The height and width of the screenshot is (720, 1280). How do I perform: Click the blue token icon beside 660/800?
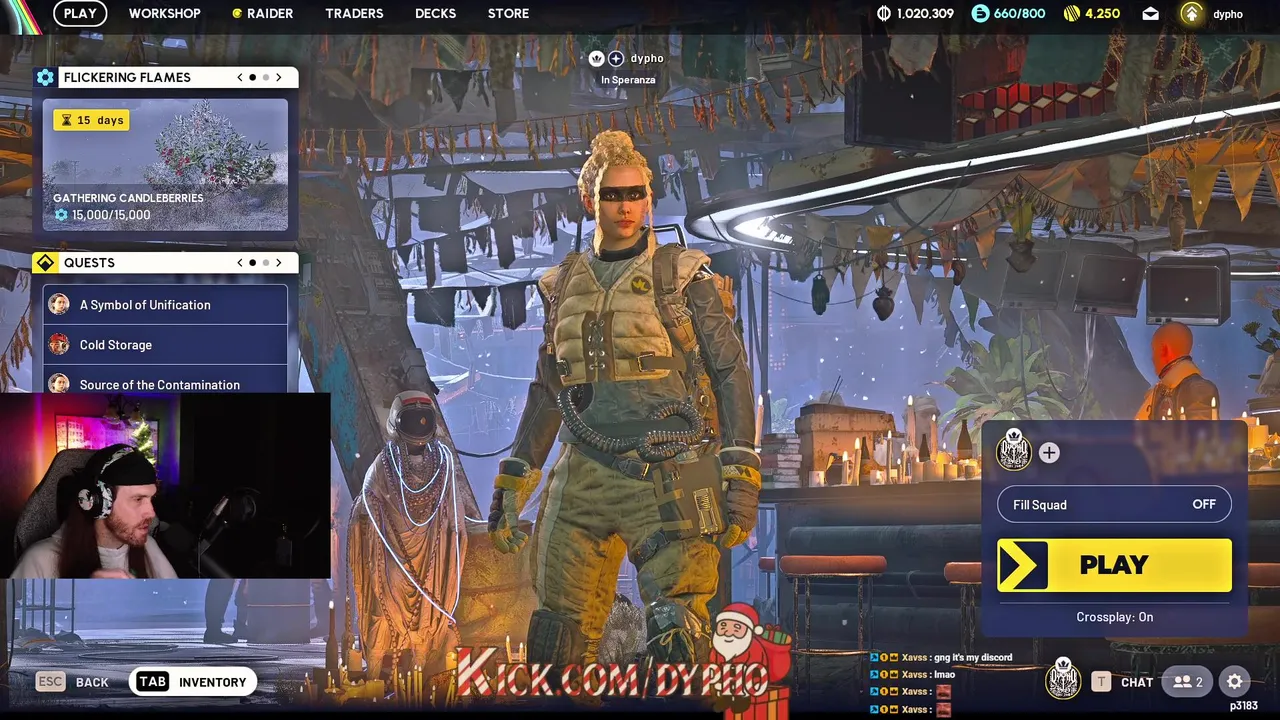tap(980, 13)
